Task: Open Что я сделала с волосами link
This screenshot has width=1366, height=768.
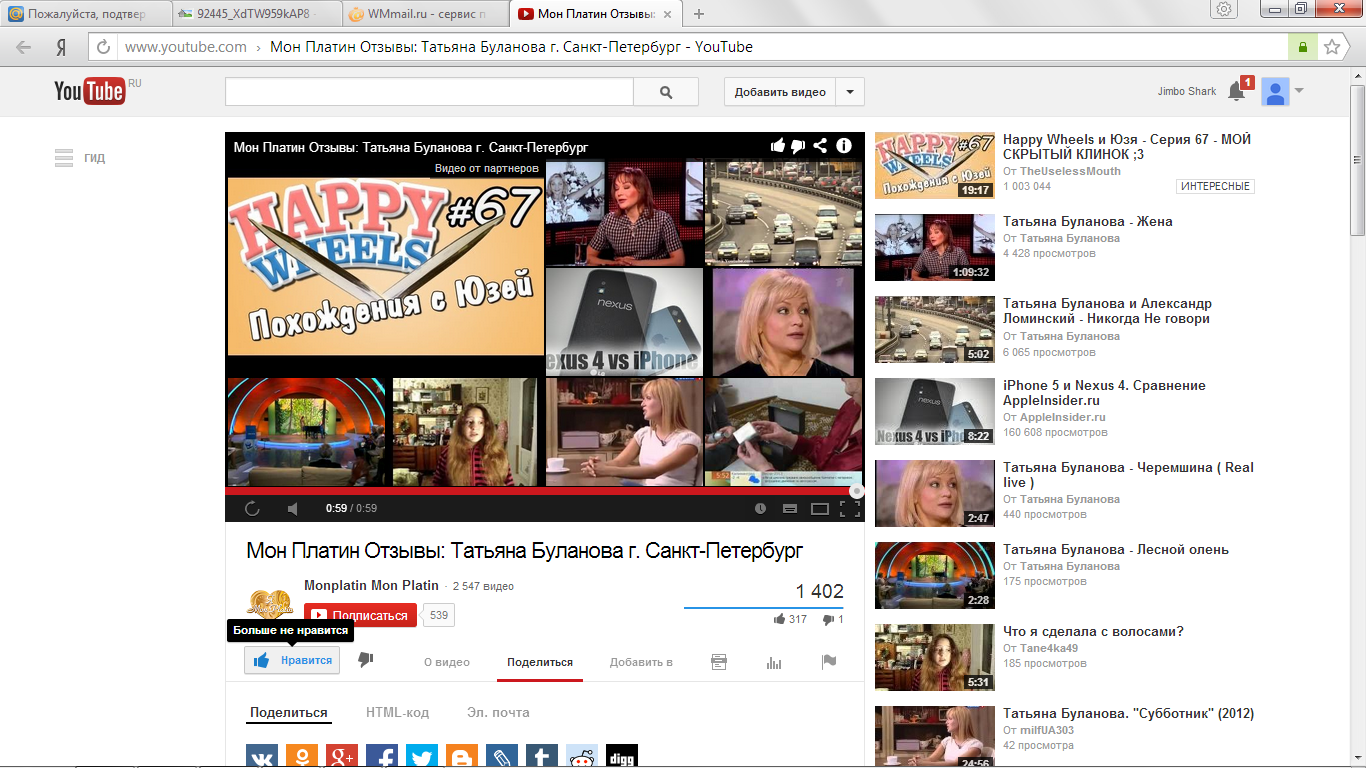Action: (1093, 631)
